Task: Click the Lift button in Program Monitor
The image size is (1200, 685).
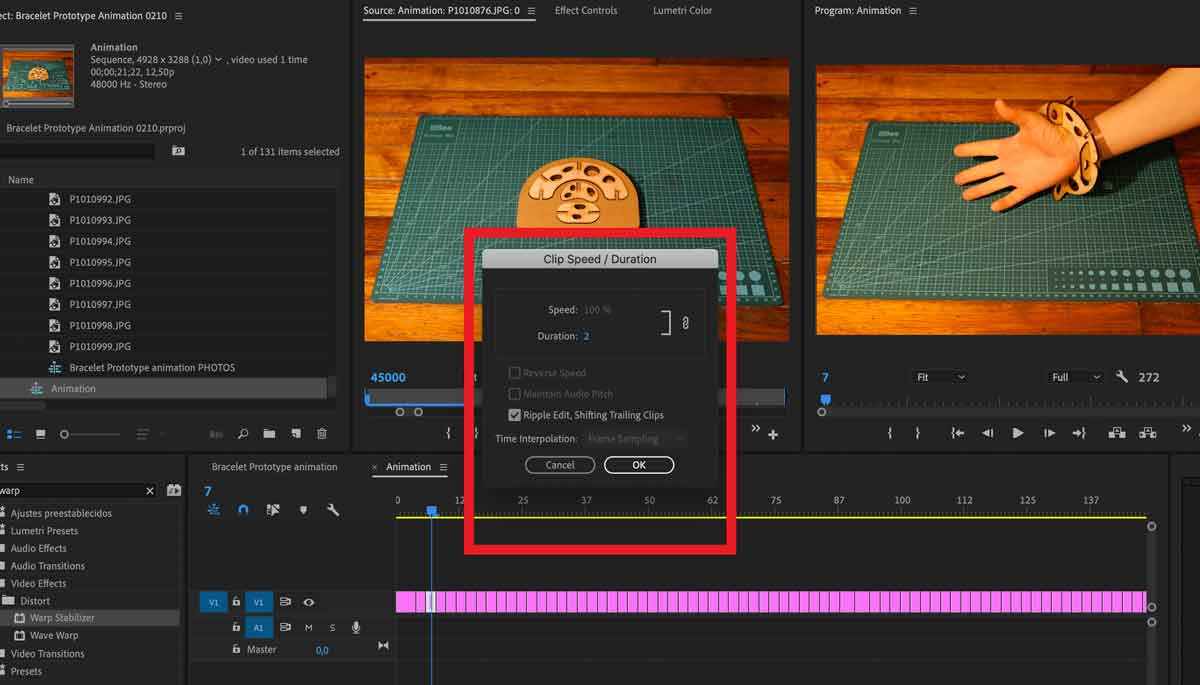Action: (x=1117, y=433)
